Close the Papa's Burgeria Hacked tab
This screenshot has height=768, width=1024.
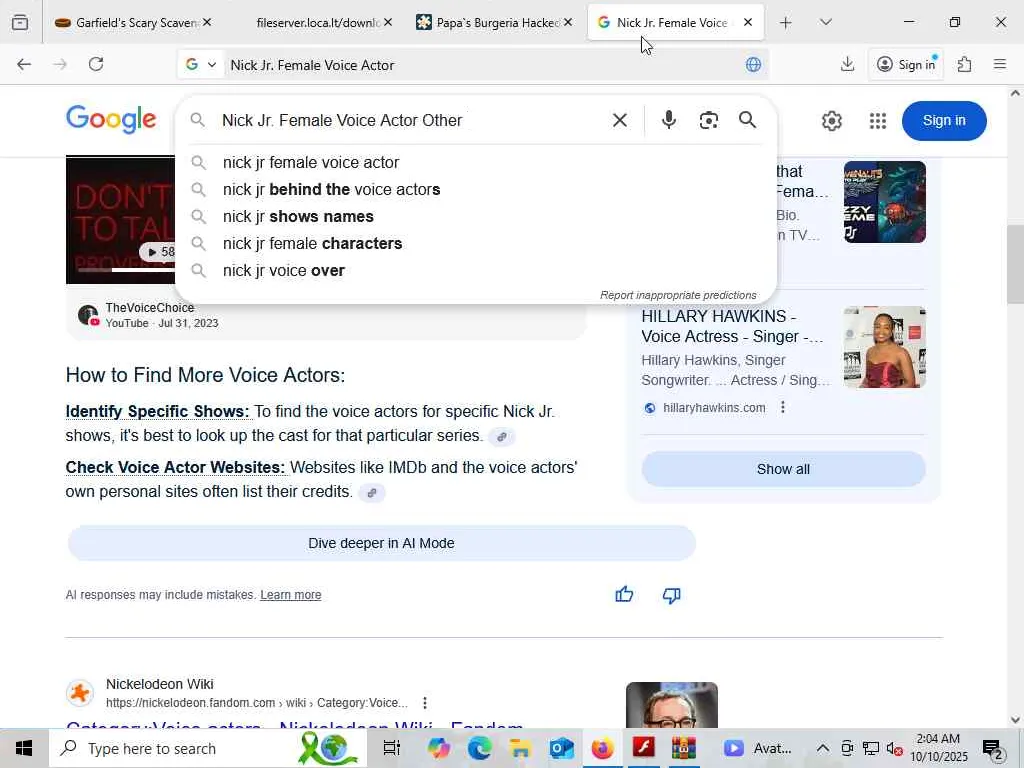point(568,23)
